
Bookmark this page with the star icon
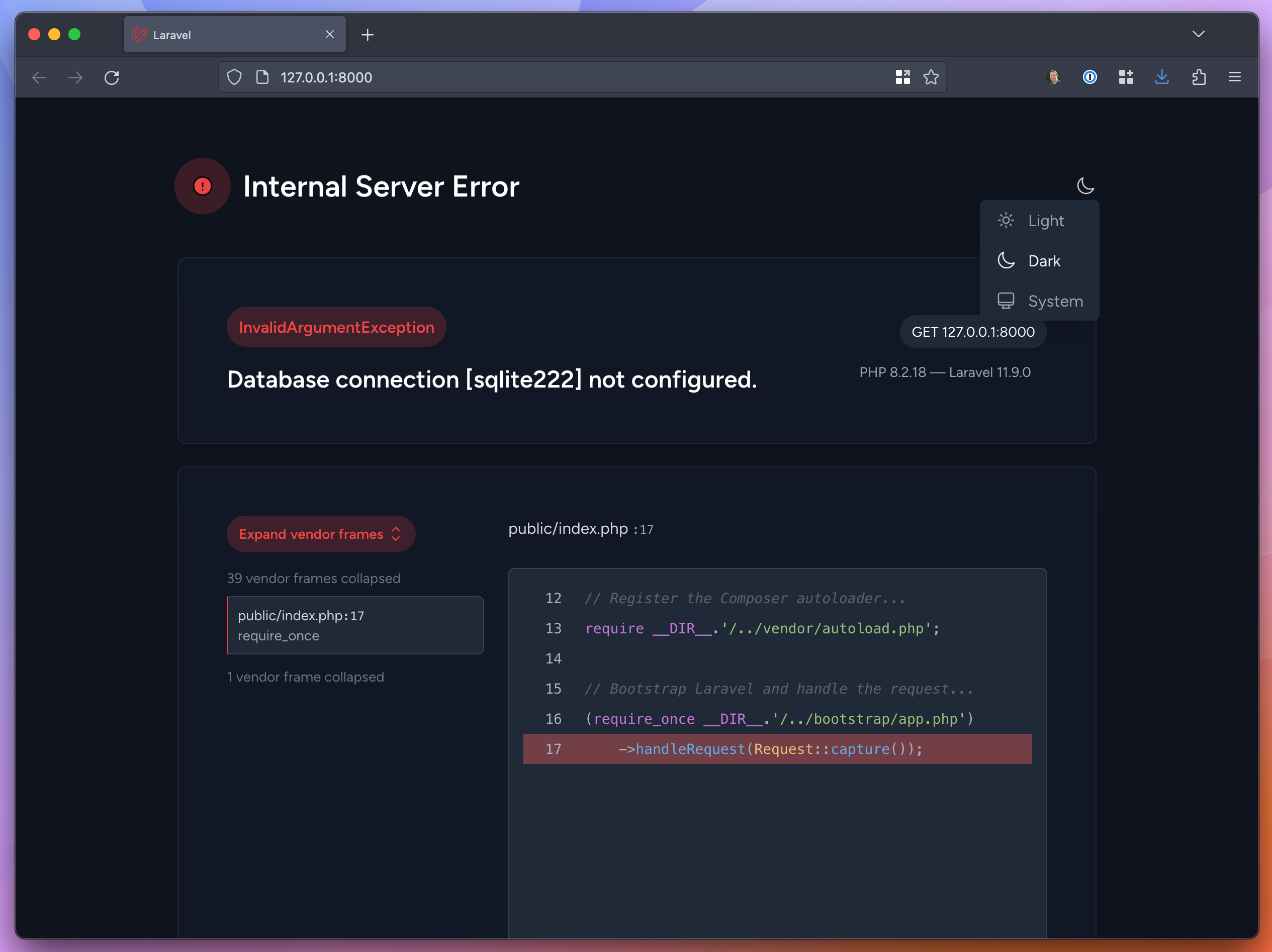[x=931, y=77]
